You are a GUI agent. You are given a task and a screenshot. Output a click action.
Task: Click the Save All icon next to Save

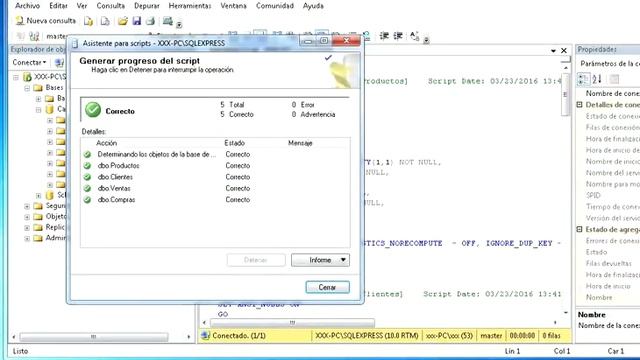[151, 21]
